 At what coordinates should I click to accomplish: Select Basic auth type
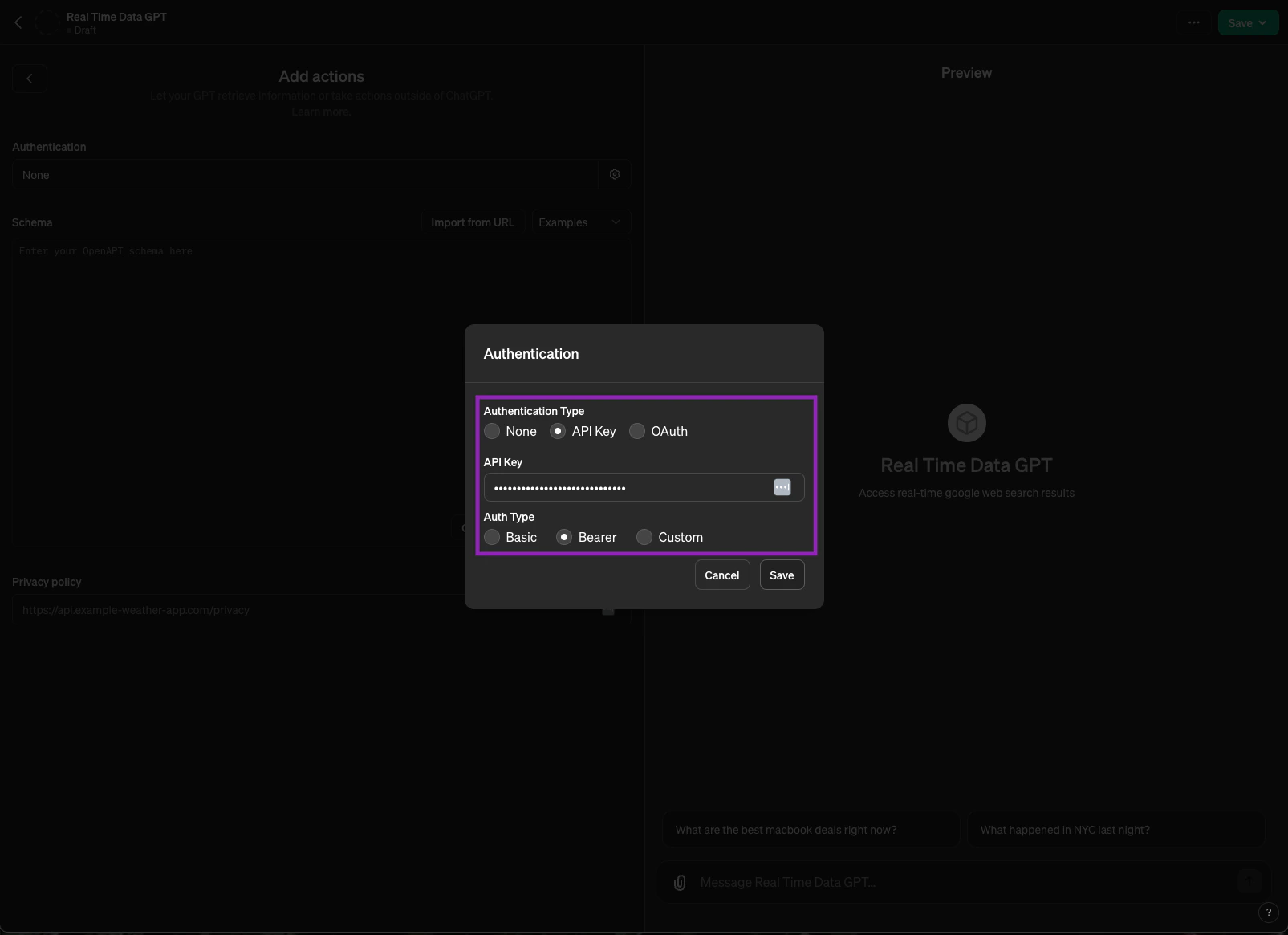coord(492,537)
